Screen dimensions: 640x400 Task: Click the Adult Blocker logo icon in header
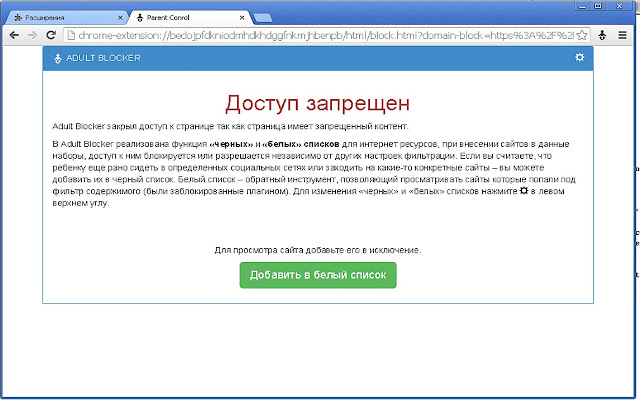[x=58, y=58]
